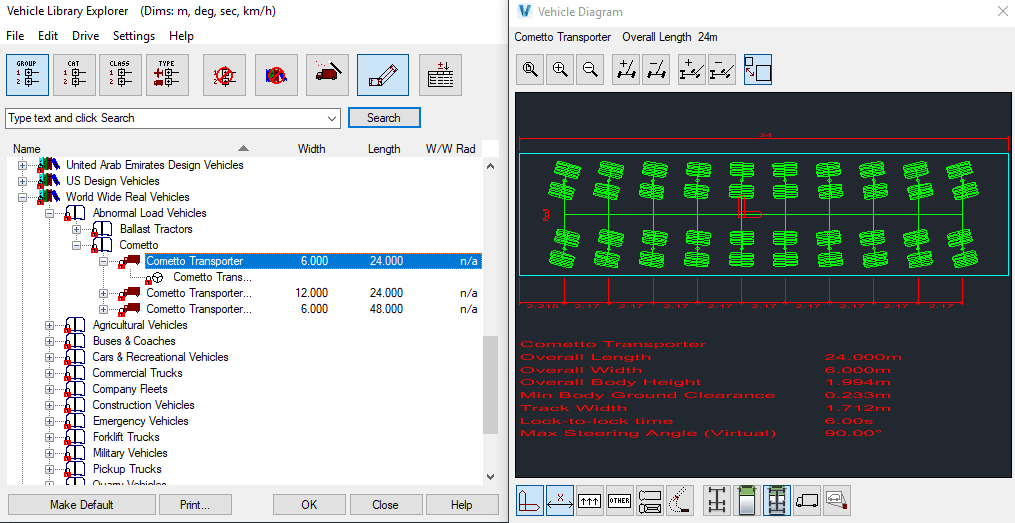The height and width of the screenshot is (523, 1015).
Task: Open the Help menu
Action: (181, 36)
